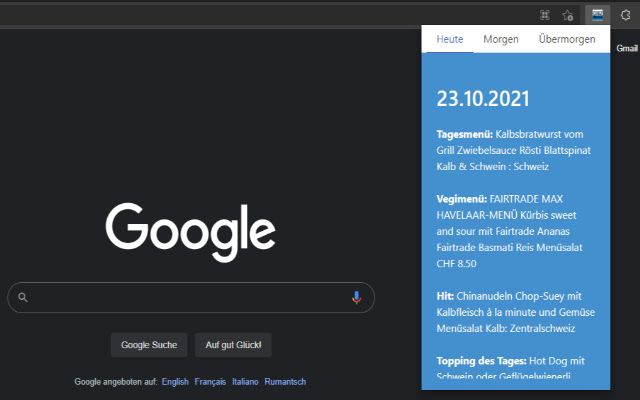Screen dimensions: 640x400
Task: Click 'Menüsalat Kalb: Zentralschweiz' text
Action: (506, 329)
